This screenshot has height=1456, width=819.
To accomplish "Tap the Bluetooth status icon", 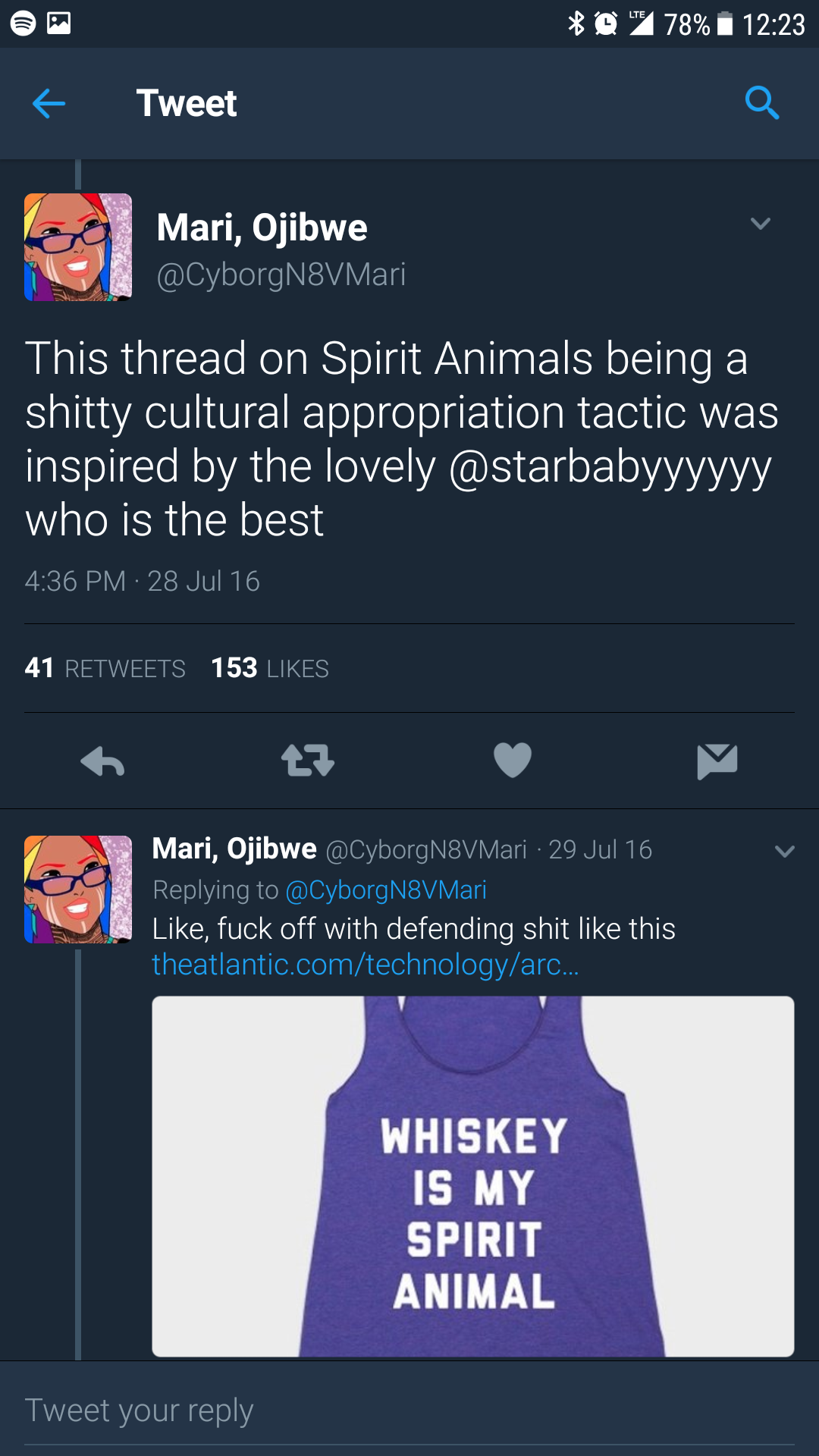I will (x=576, y=24).
